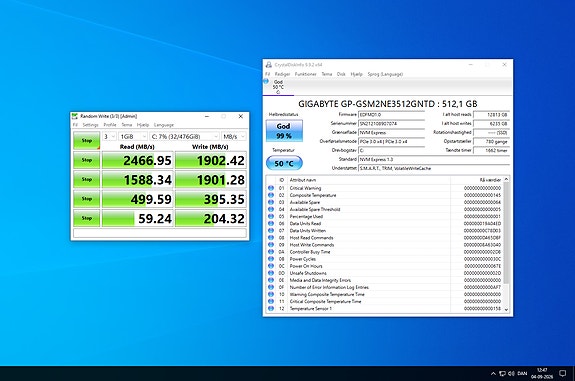Open the Tema menu in CrystalDiskInfo

click(327, 74)
